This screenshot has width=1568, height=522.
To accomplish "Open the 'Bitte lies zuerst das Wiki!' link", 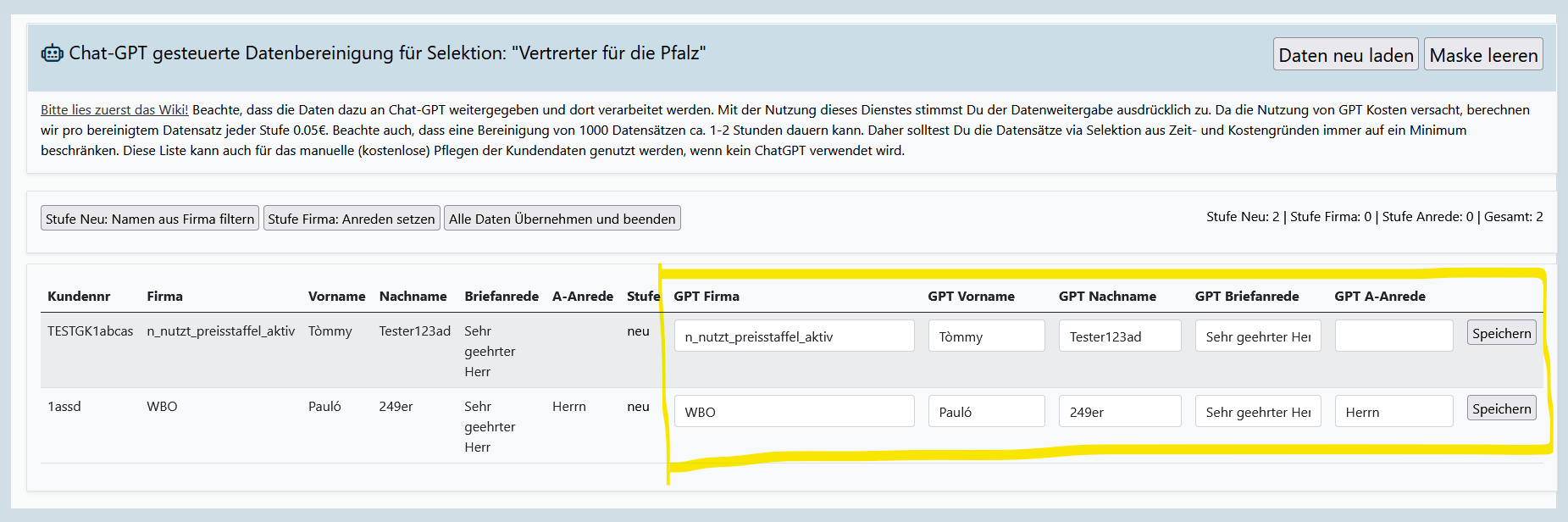I will (x=114, y=110).
